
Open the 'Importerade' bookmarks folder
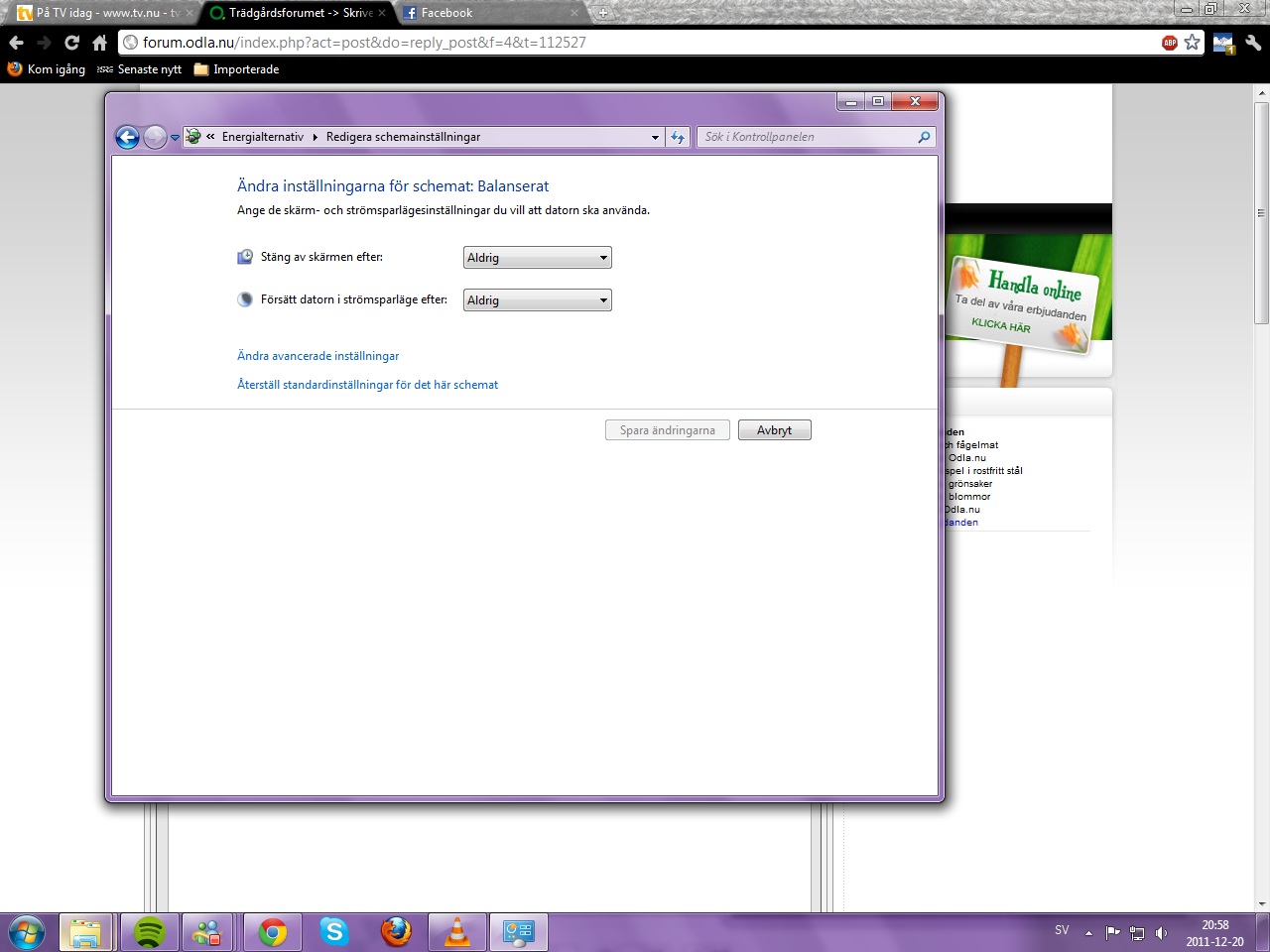pyautogui.click(x=236, y=69)
